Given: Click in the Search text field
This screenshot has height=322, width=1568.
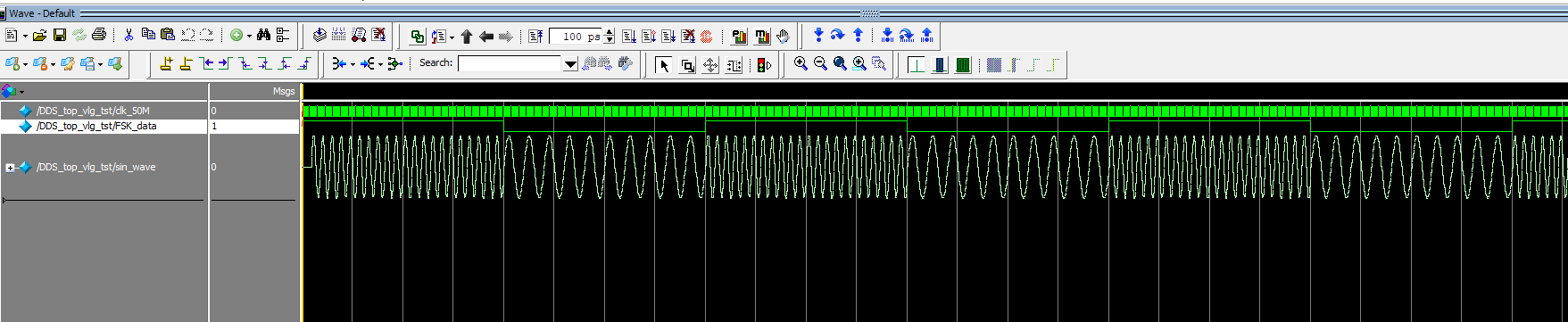Looking at the screenshot, I should click(x=510, y=63).
